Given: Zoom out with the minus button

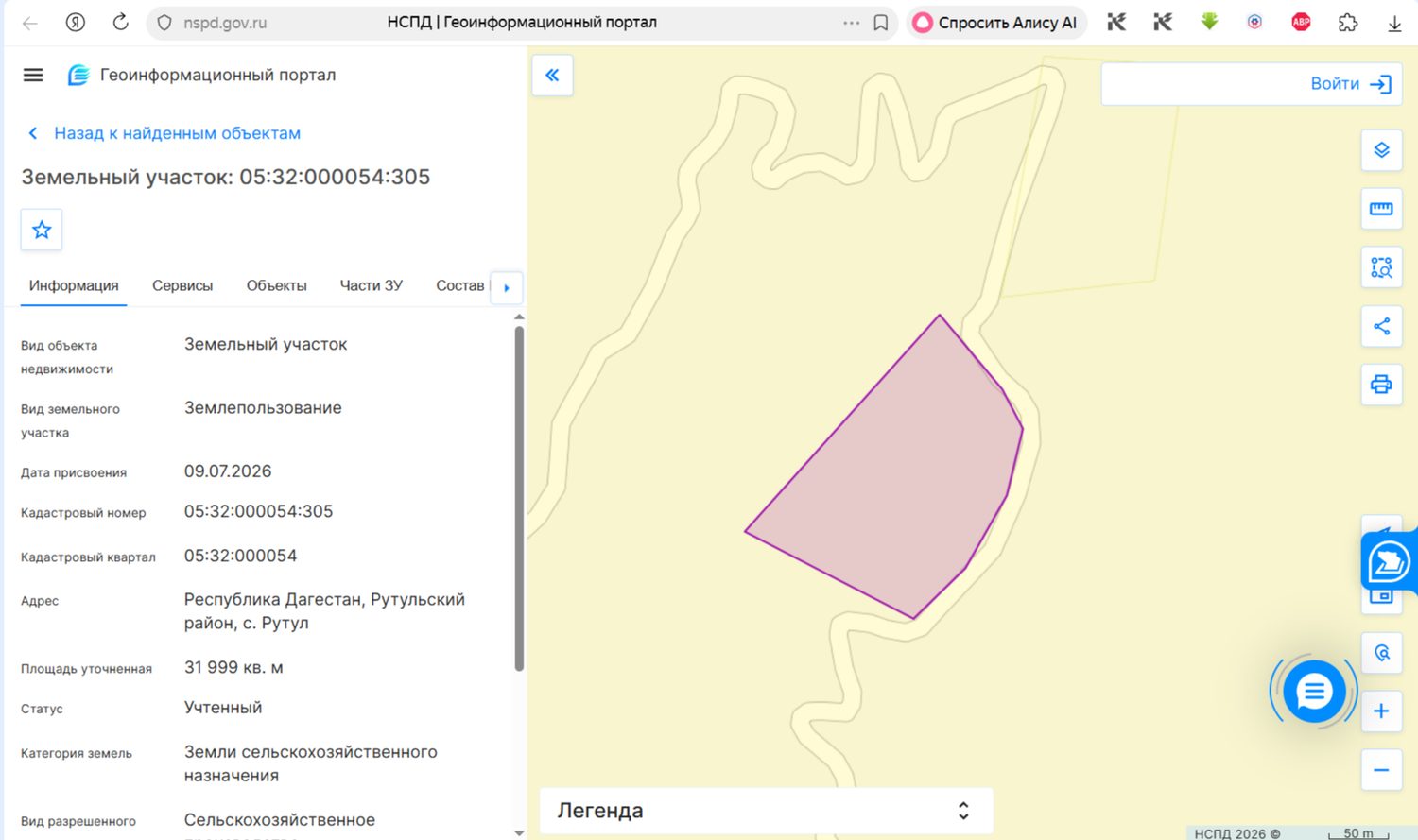Looking at the screenshot, I should click(x=1381, y=769).
